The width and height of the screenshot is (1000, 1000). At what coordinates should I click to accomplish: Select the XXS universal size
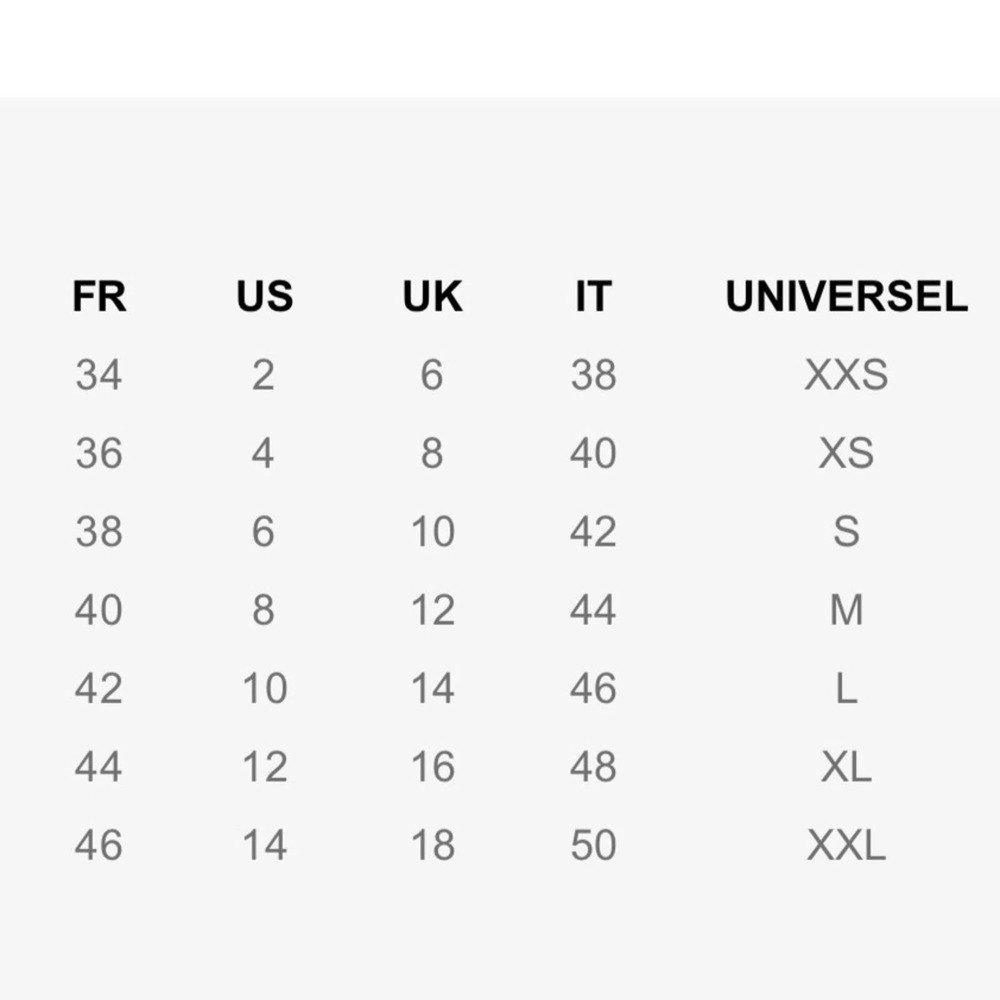click(x=846, y=374)
